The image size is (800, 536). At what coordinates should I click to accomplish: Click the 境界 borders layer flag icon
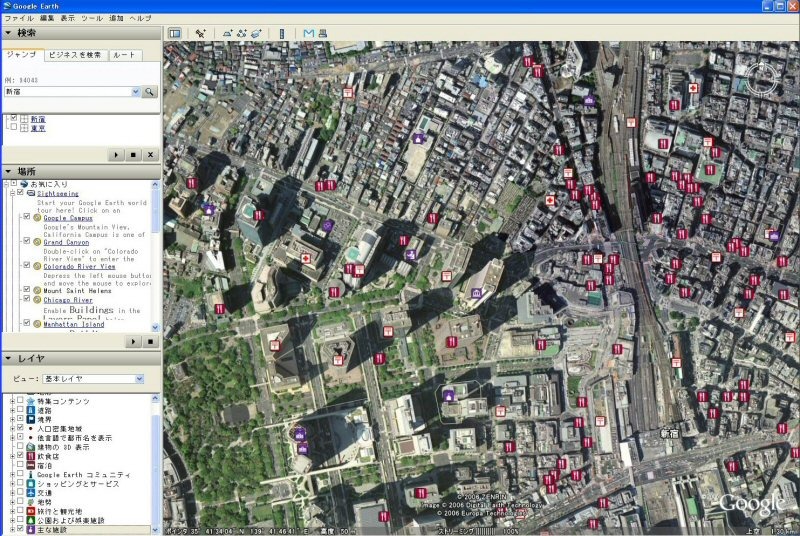pyautogui.click(x=31, y=419)
